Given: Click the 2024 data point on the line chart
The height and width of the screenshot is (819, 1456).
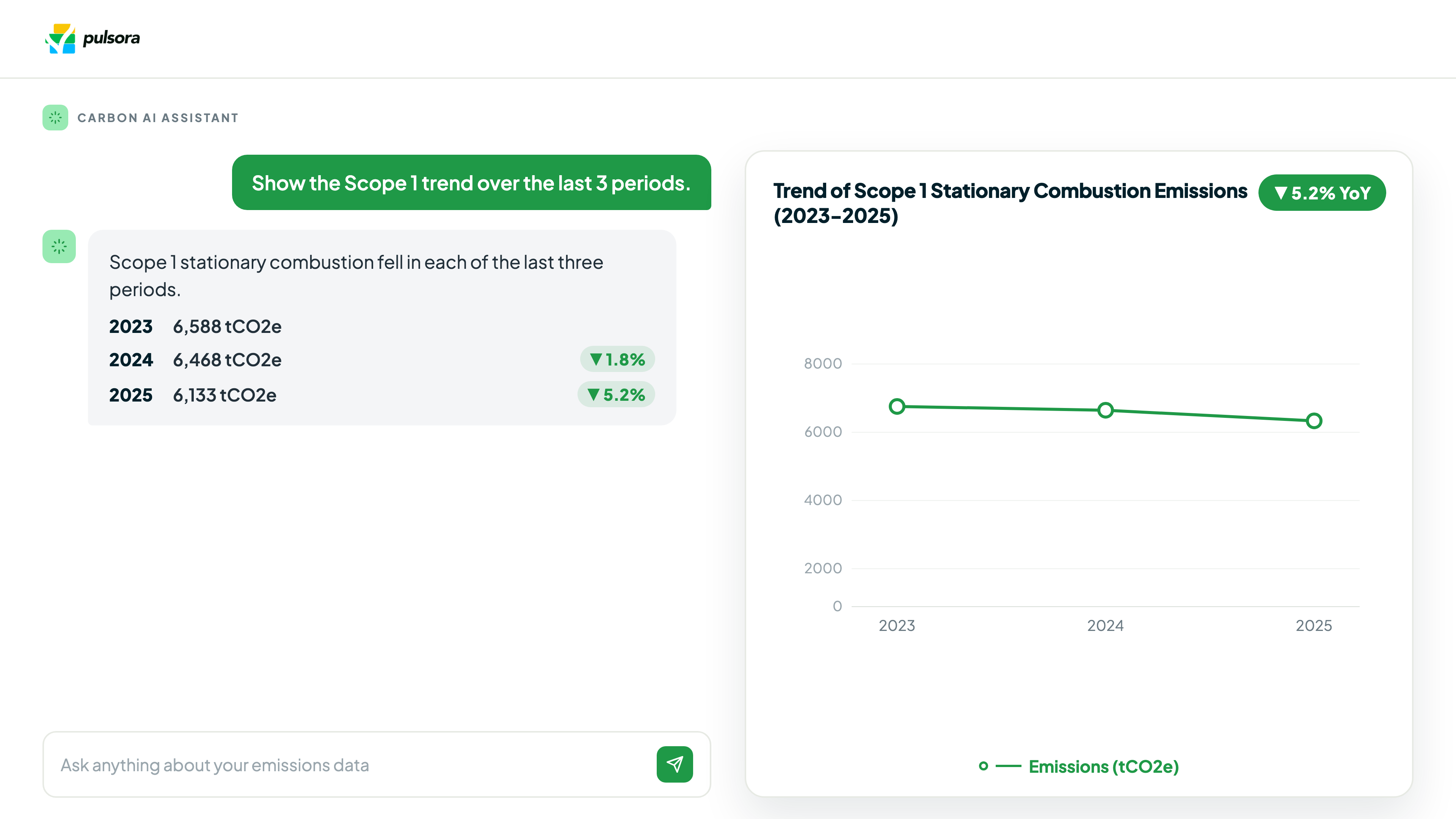Looking at the screenshot, I should tap(1106, 410).
